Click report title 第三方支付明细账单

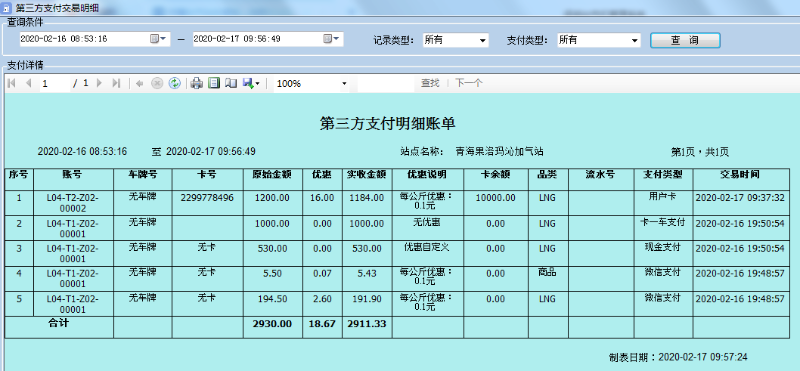[388, 123]
